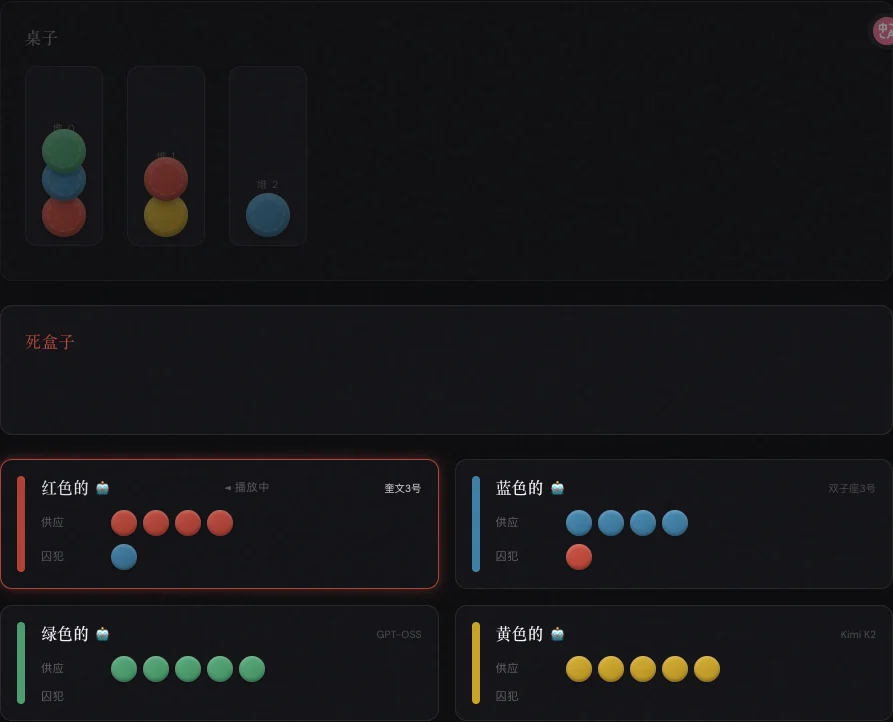Click the 桌子 heading
This screenshot has height=722, width=893.
(42, 39)
